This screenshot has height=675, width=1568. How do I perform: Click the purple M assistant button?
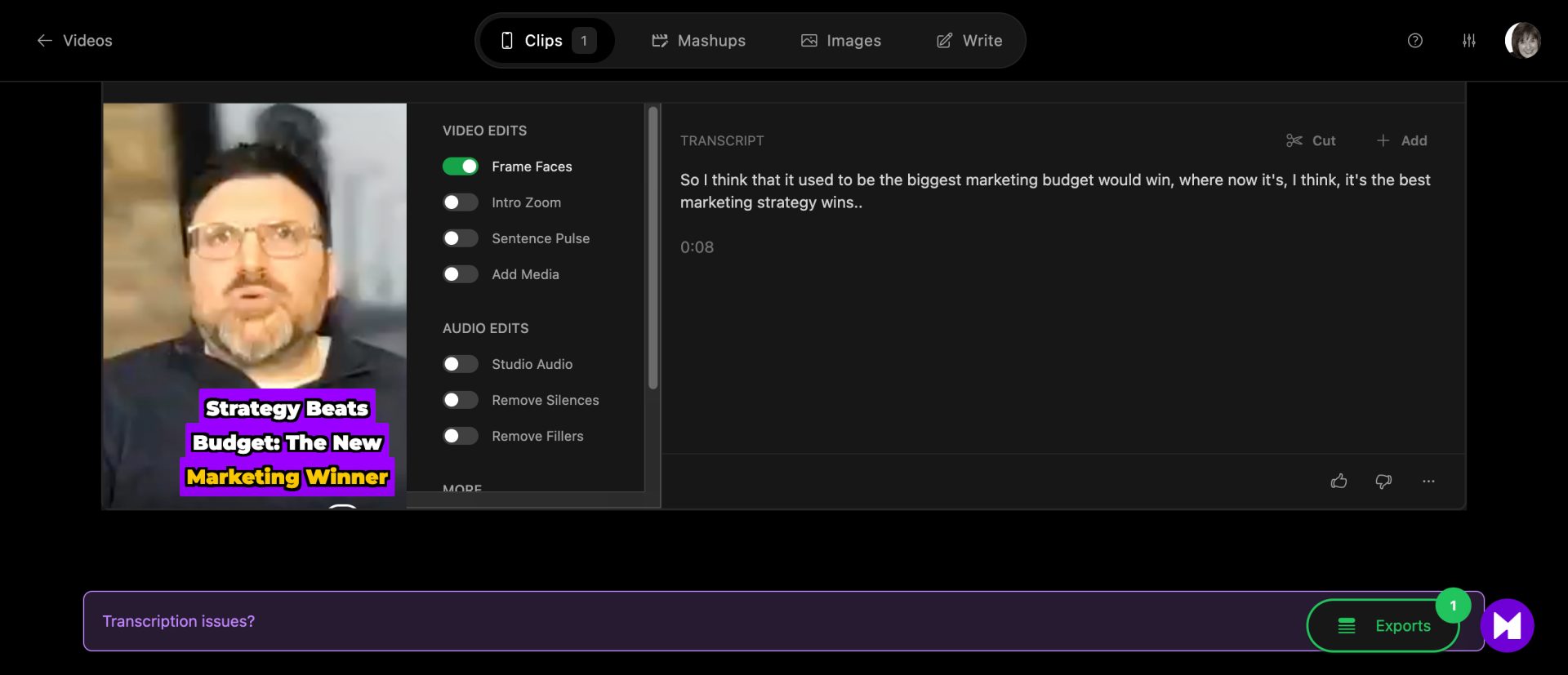click(1508, 626)
